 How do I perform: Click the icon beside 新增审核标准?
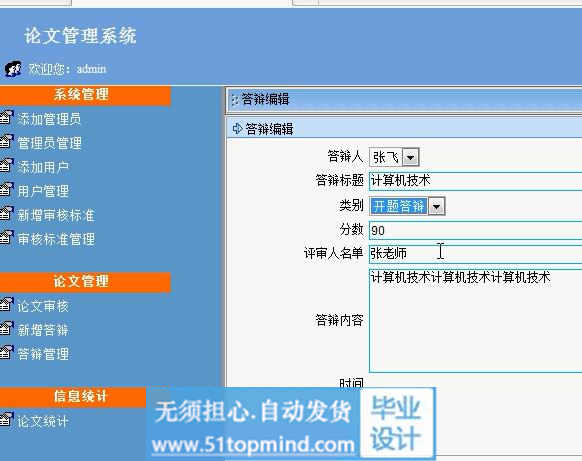tap(6, 214)
